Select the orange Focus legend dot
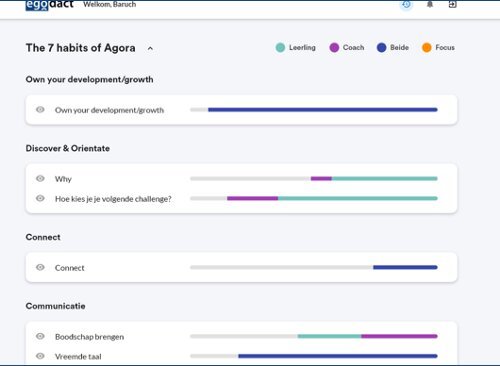Image resolution: width=500 pixels, height=366 pixels. pyautogui.click(x=427, y=48)
